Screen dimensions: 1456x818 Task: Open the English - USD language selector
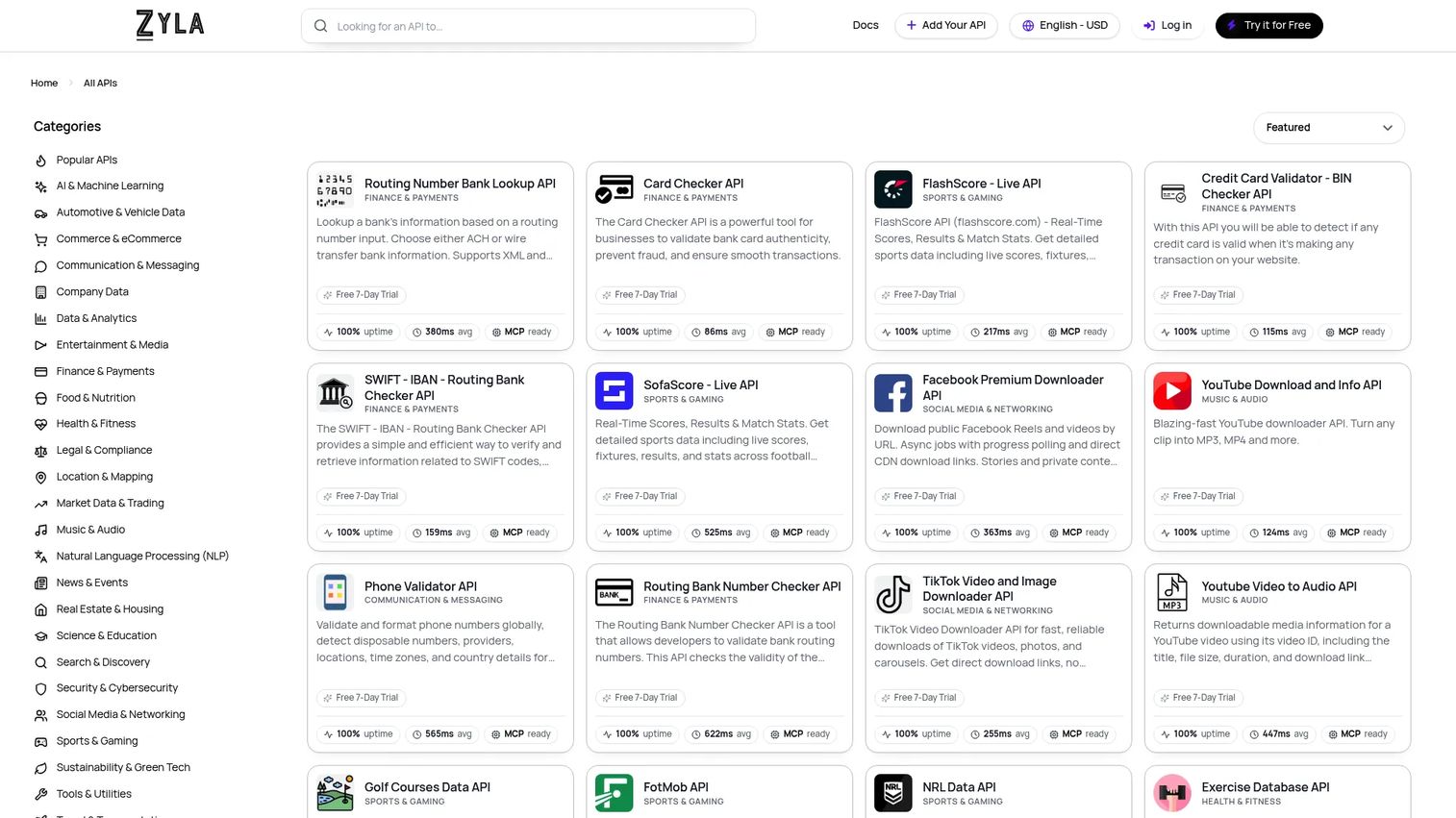point(1065,26)
